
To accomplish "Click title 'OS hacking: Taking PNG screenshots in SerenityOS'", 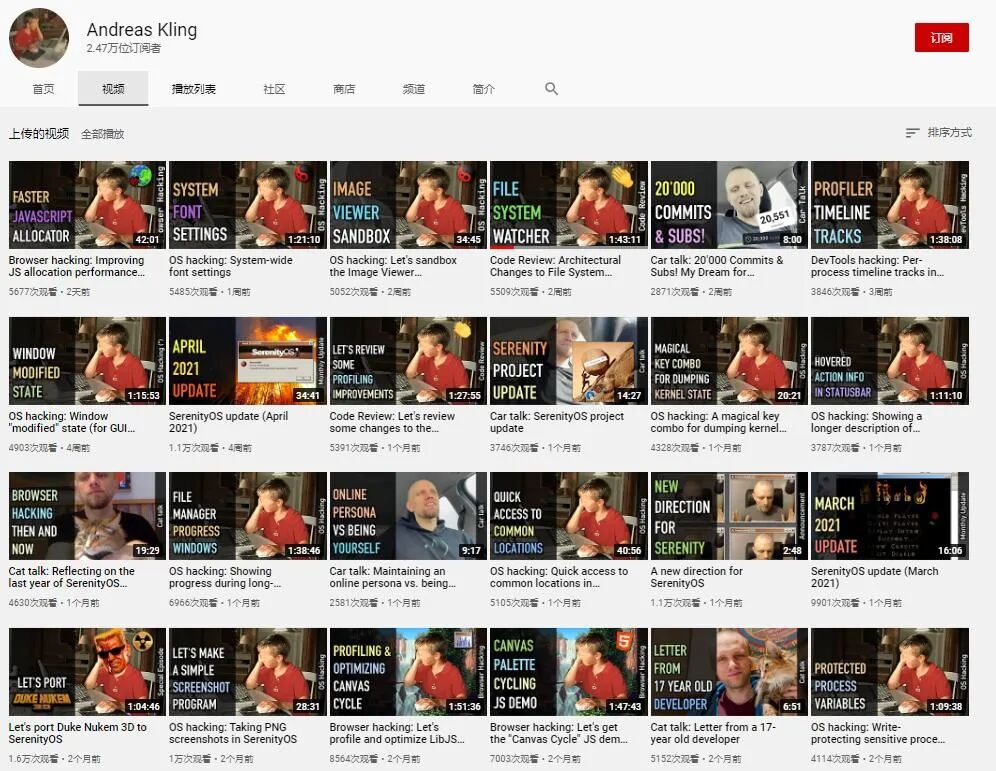I will pos(232,733).
